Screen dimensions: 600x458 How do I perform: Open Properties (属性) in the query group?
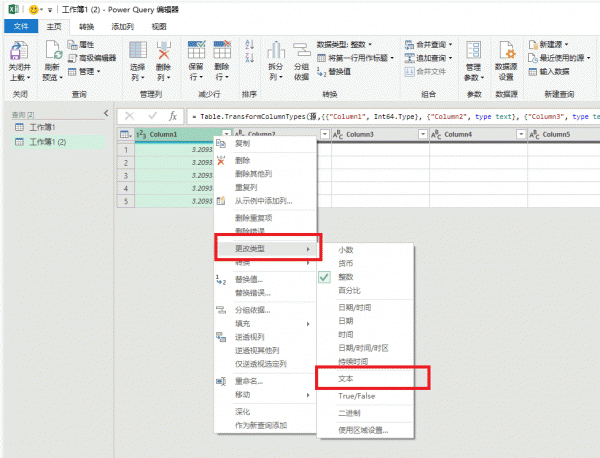pos(82,45)
